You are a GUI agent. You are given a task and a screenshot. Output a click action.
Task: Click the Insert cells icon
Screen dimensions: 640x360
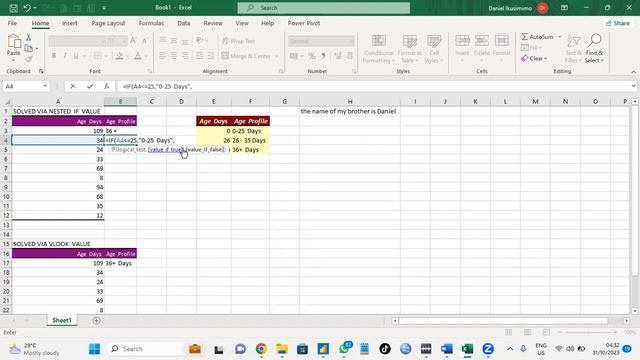462,41
